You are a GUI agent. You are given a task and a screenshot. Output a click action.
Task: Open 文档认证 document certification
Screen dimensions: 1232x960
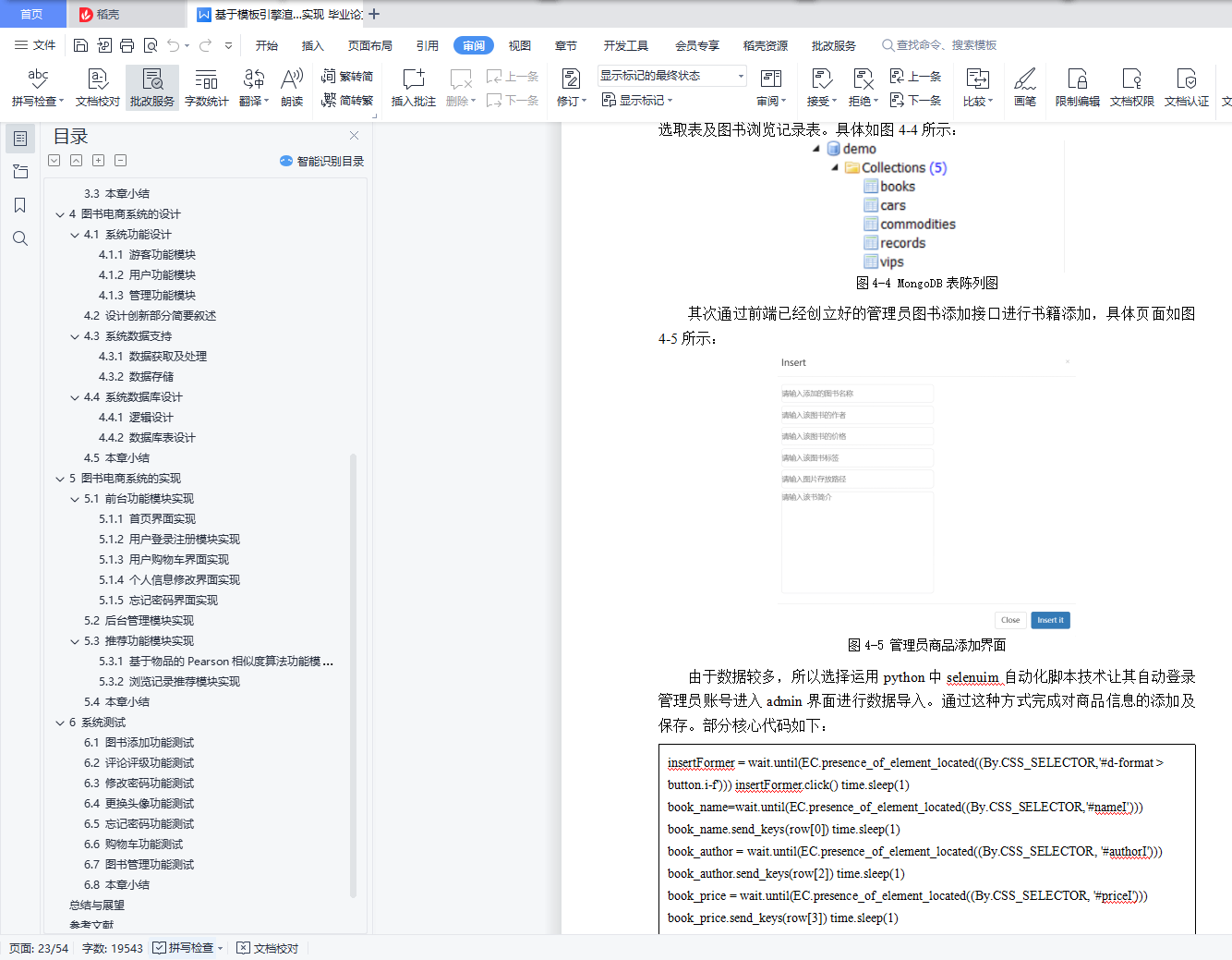(x=1186, y=88)
